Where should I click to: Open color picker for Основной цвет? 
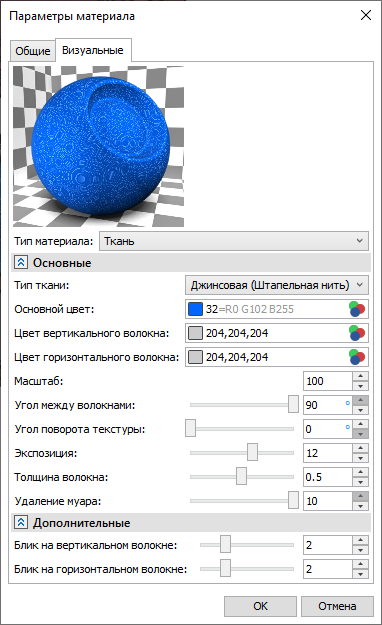[x=357, y=309]
